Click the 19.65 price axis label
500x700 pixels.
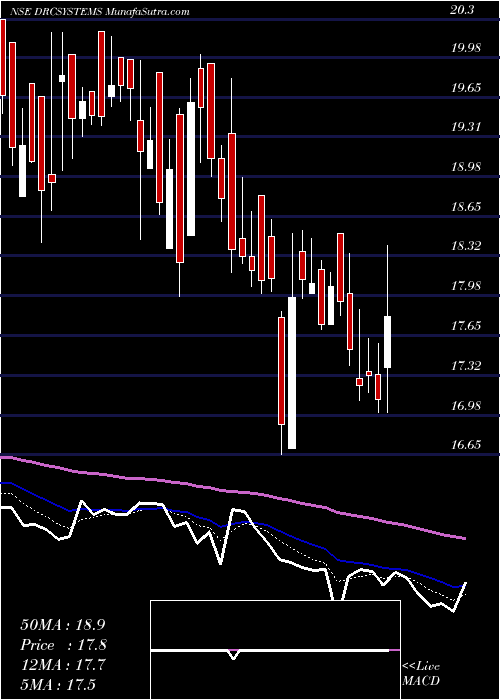(x=466, y=88)
